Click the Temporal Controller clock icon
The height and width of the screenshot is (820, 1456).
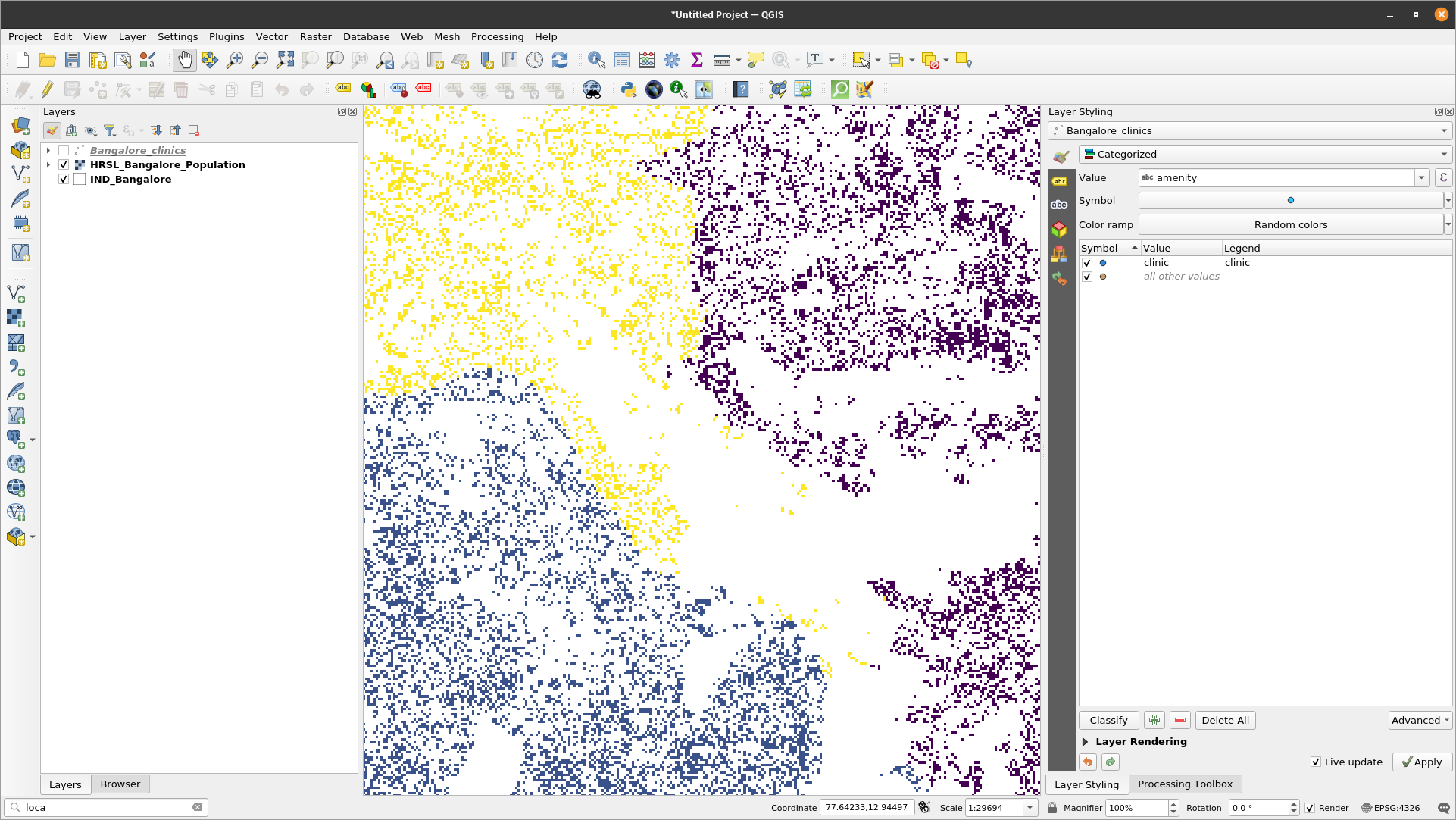pyautogui.click(x=535, y=61)
